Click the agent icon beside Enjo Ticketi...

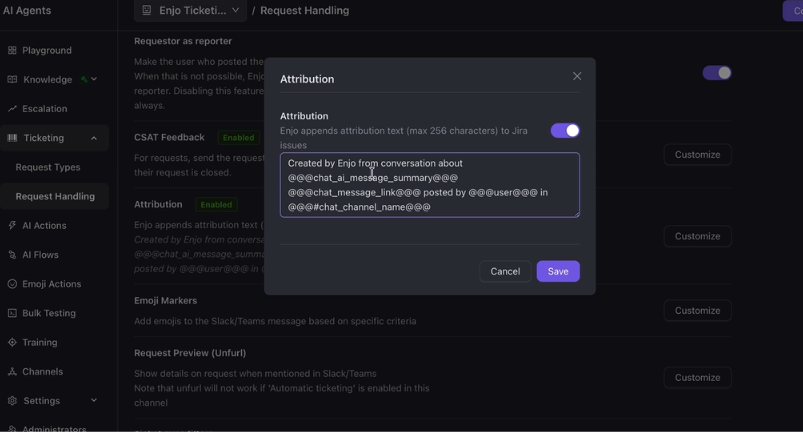click(x=147, y=10)
